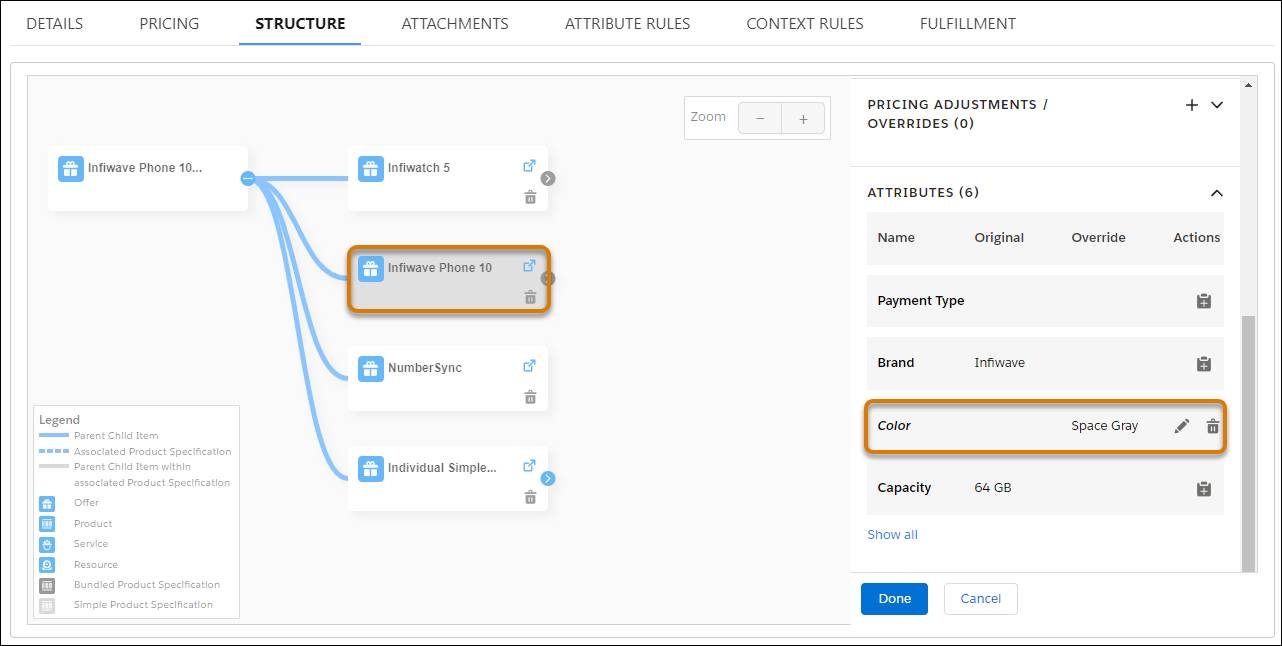
Task: Select the Structure tab
Action: (x=300, y=23)
